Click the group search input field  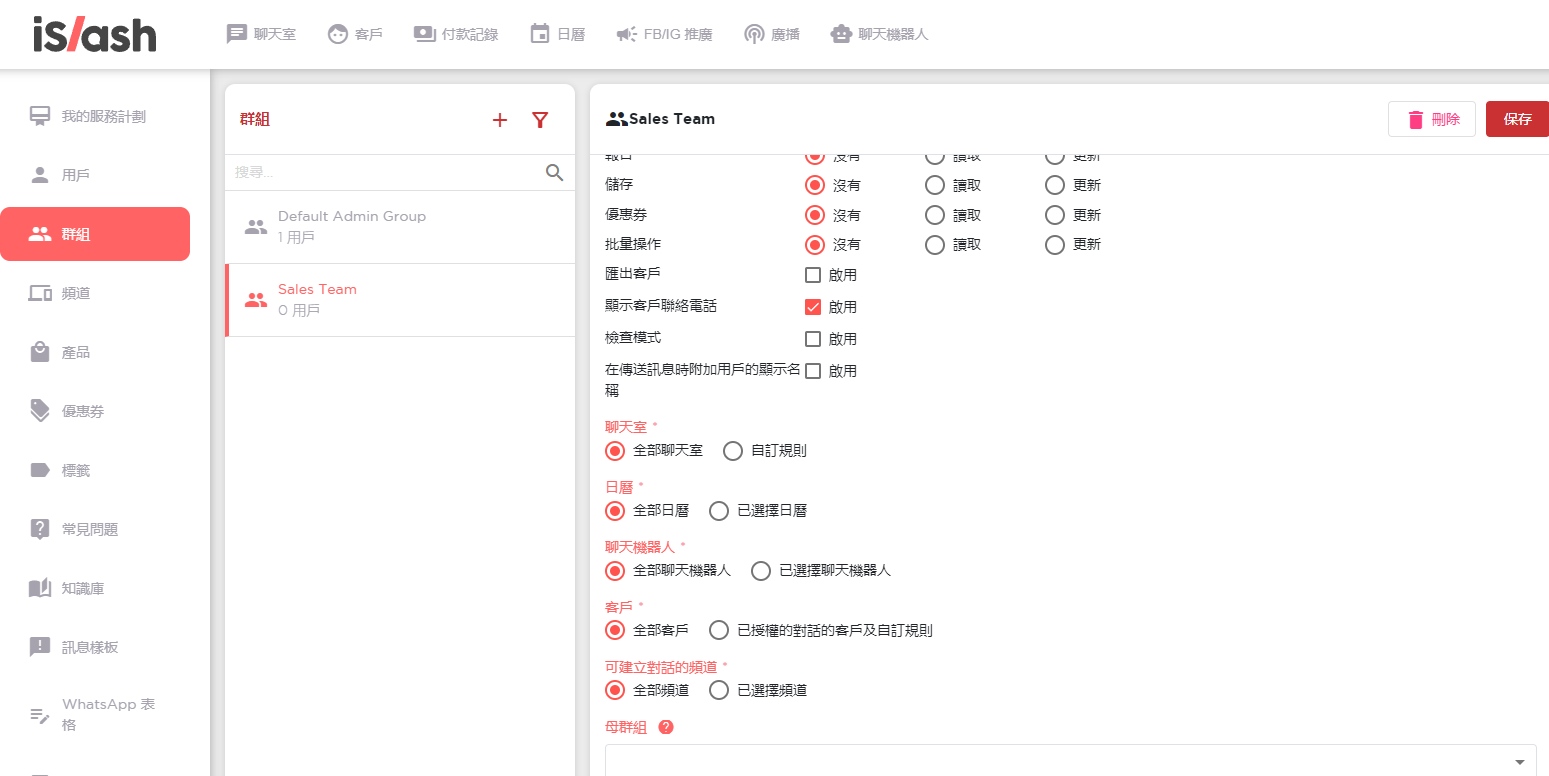(385, 173)
